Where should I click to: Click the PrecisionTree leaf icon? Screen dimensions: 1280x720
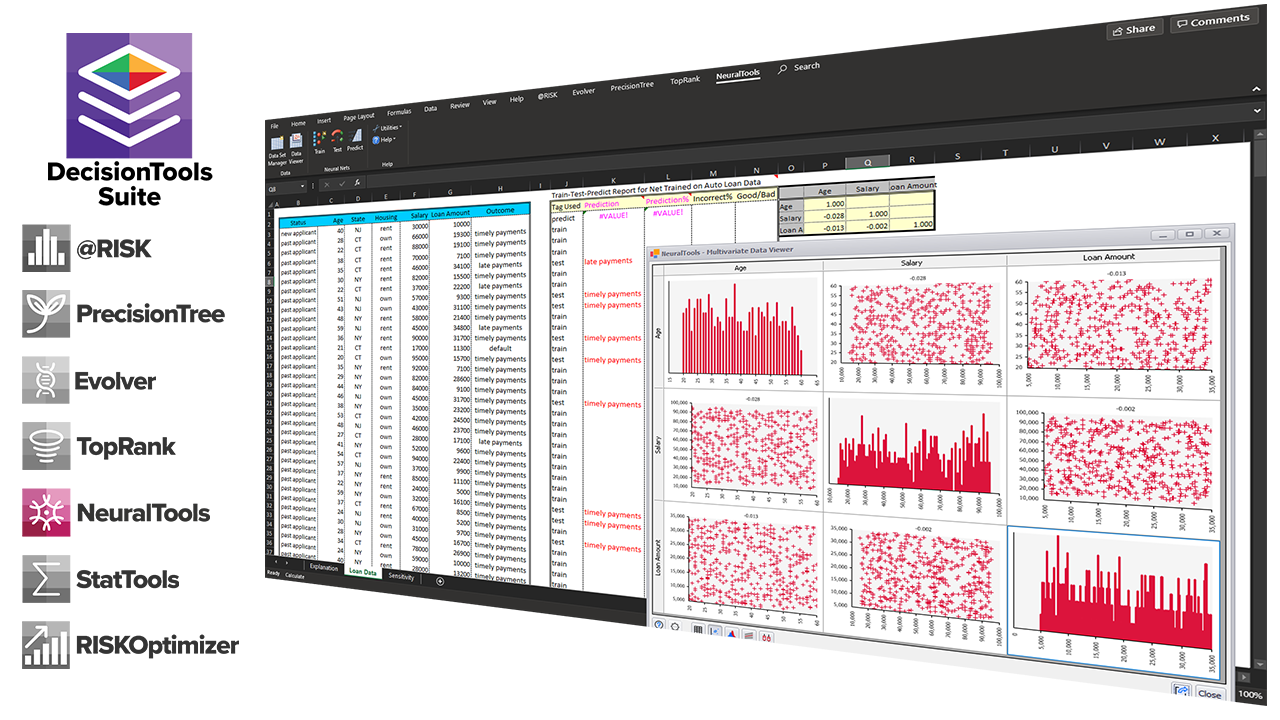pyautogui.click(x=46, y=314)
